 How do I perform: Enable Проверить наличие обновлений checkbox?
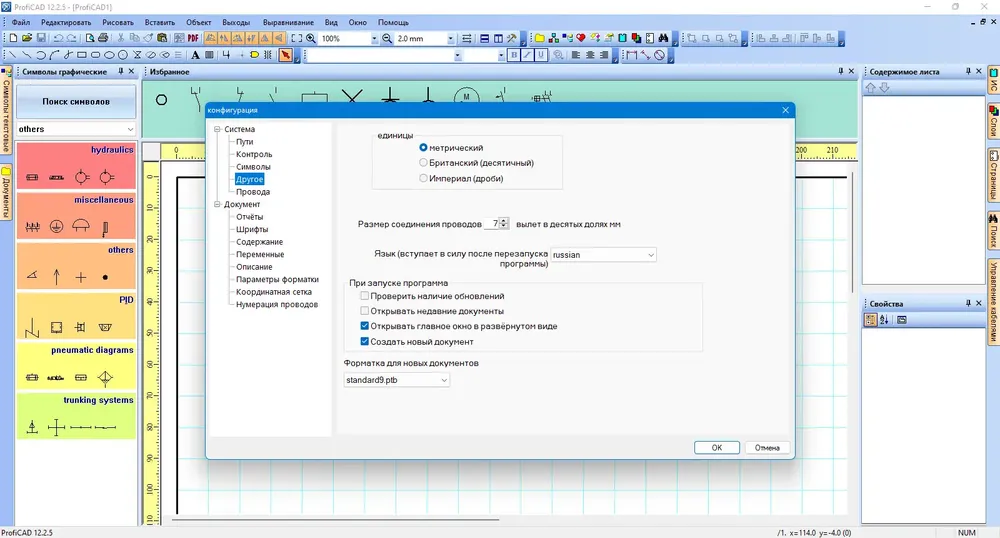[x=364, y=296]
